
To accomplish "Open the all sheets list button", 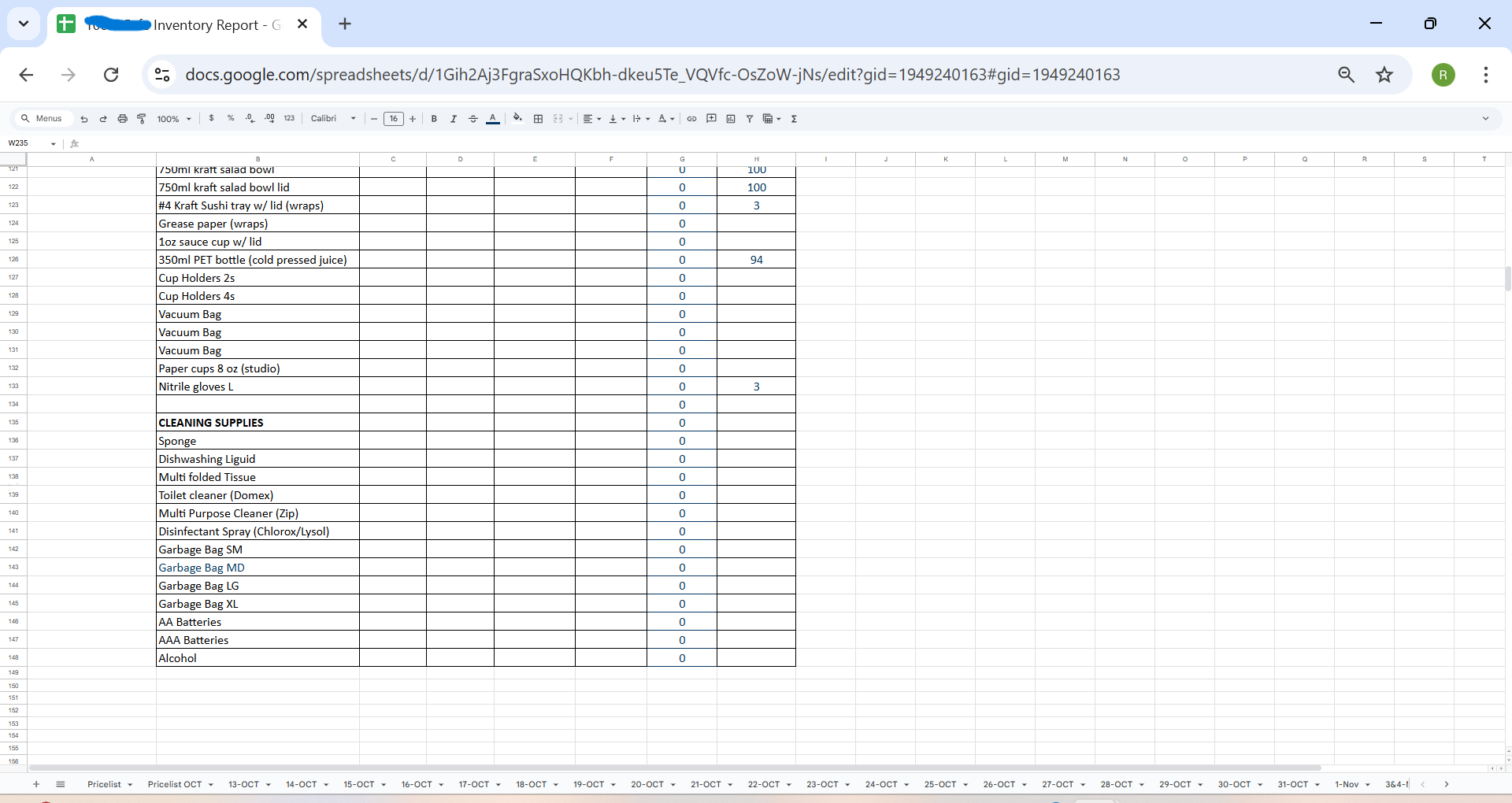I will click(x=61, y=784).
